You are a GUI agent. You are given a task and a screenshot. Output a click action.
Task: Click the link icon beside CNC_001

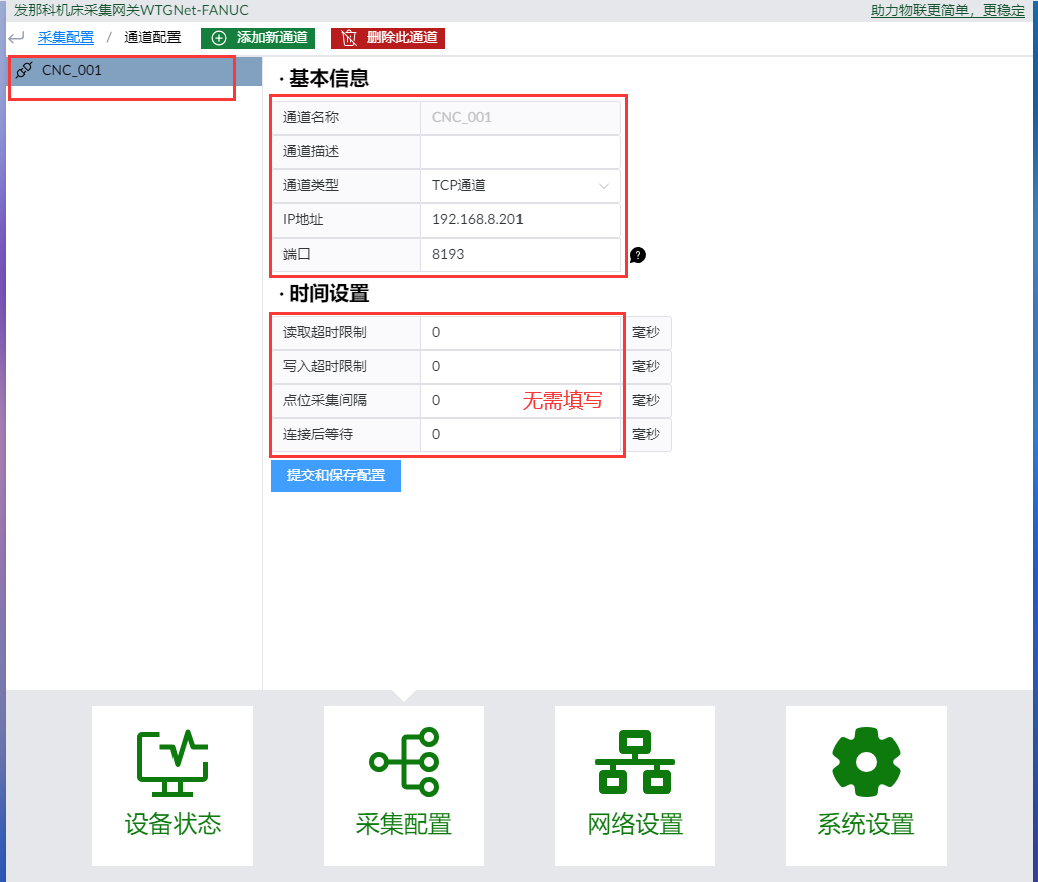tap(24, 70)
